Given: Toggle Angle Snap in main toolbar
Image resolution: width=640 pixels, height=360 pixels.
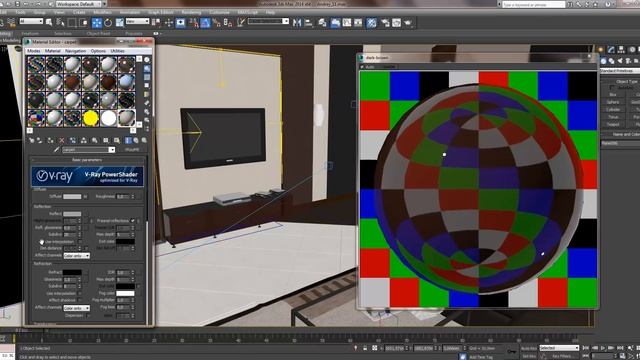Looking at the screenshot, I should click(x=205, y=23).
